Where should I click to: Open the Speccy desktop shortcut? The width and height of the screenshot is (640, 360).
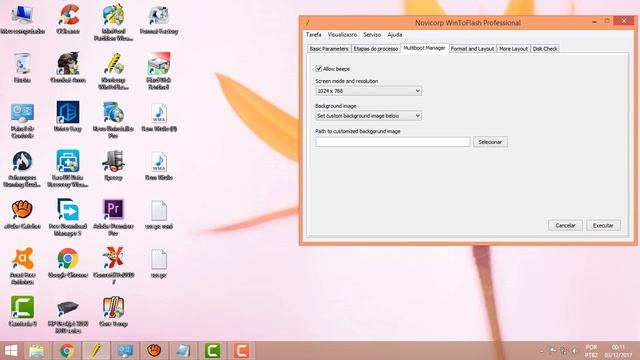(113, 165)
